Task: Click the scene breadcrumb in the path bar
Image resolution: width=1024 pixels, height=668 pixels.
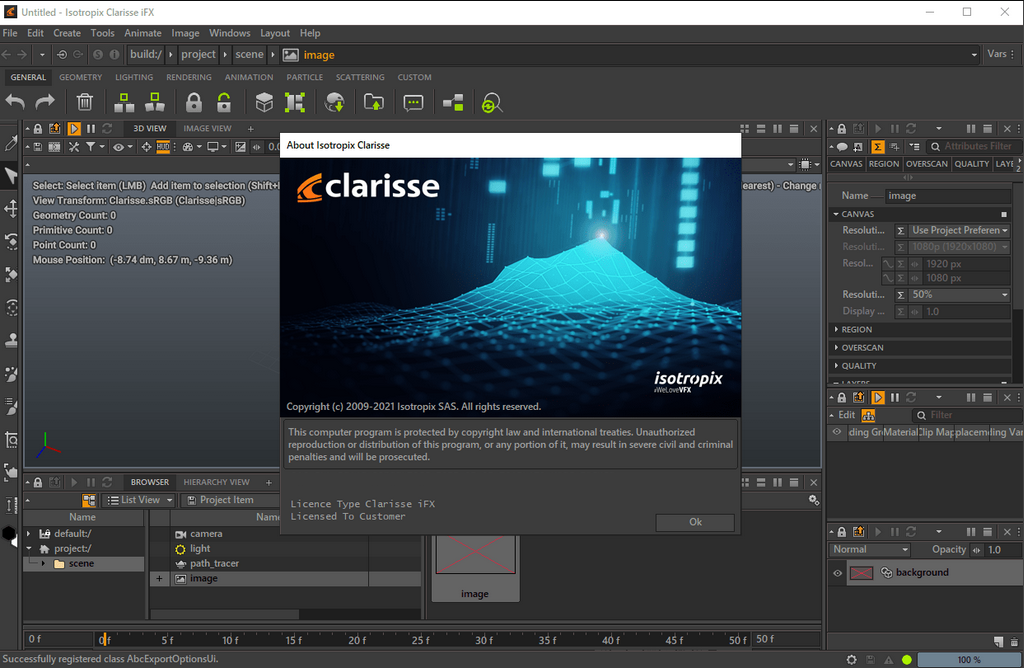Action: click(x=249, y=54)
